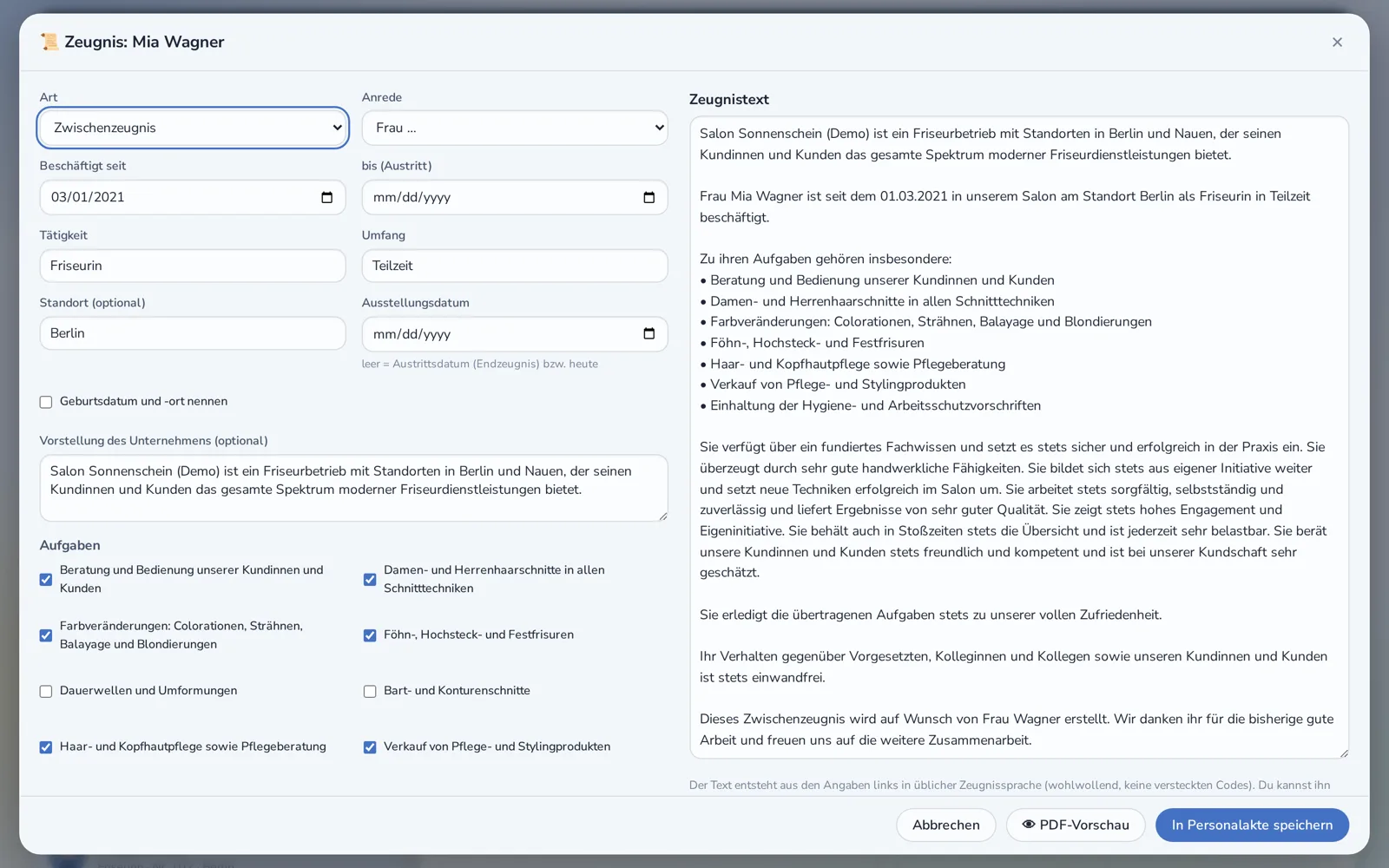Click the Zeugnistext heading
Image resolution: width=1389 pixels, height=868 pixels.
tap(729, 99)
